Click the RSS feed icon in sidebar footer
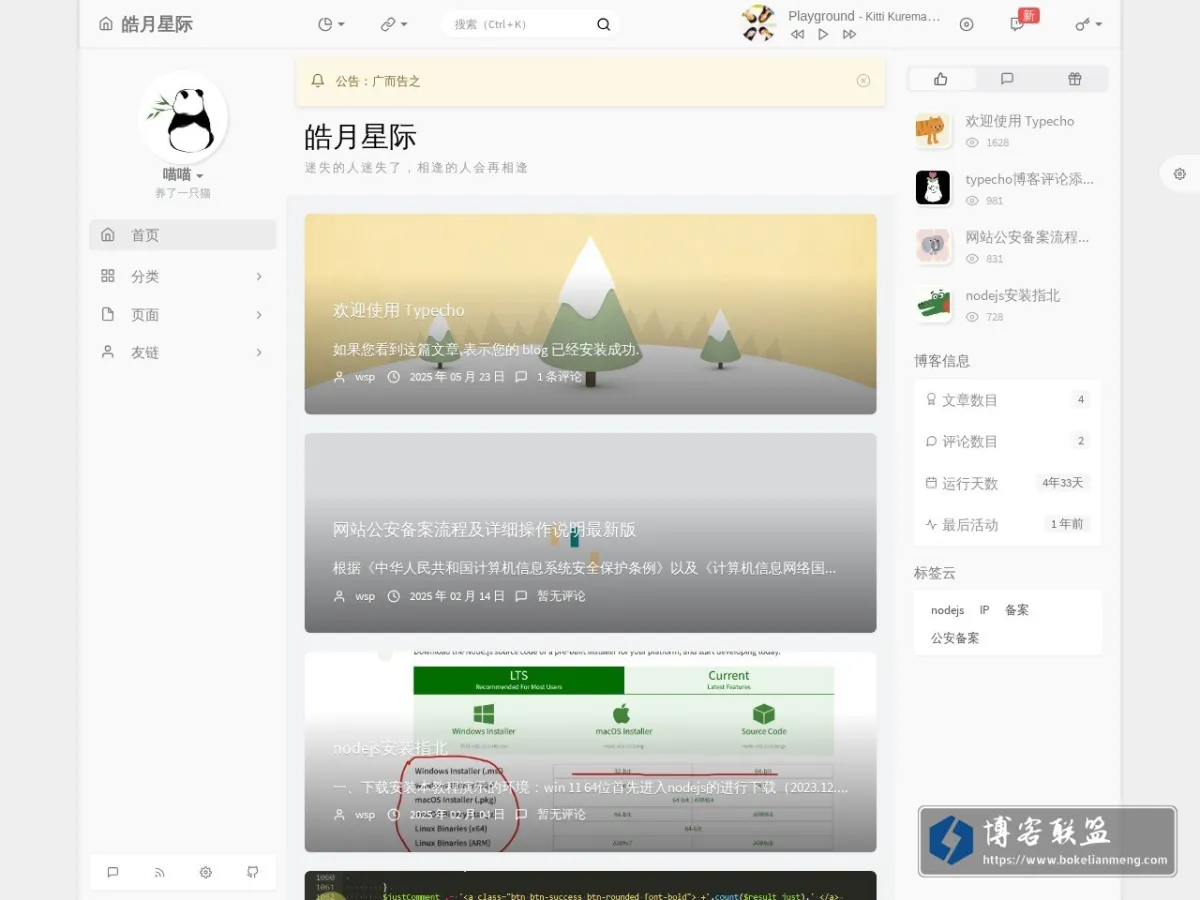 pyautogui.click(x=159, y=872)
